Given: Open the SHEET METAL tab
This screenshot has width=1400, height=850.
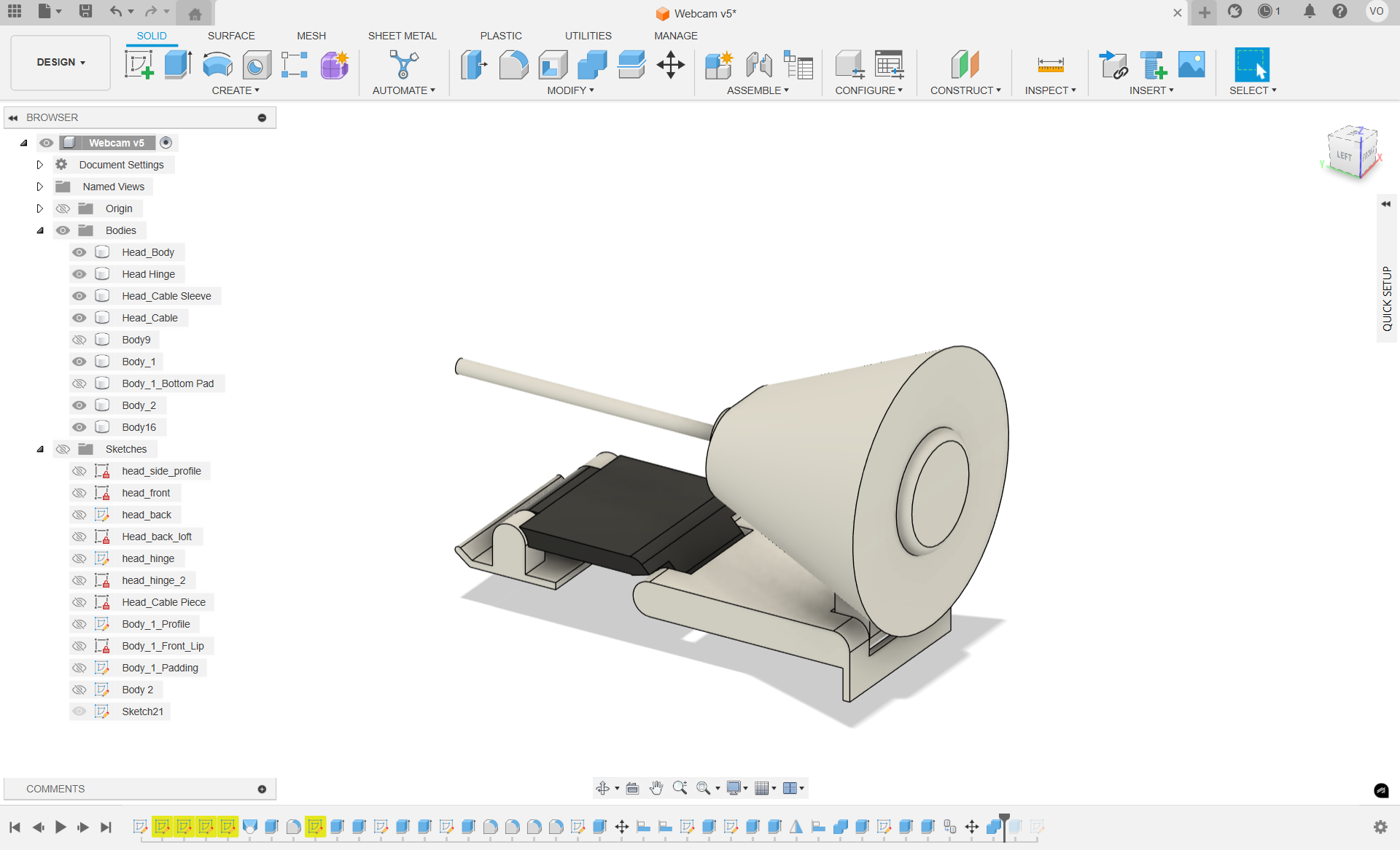Looking at the screenshot, I should [402, 36].
